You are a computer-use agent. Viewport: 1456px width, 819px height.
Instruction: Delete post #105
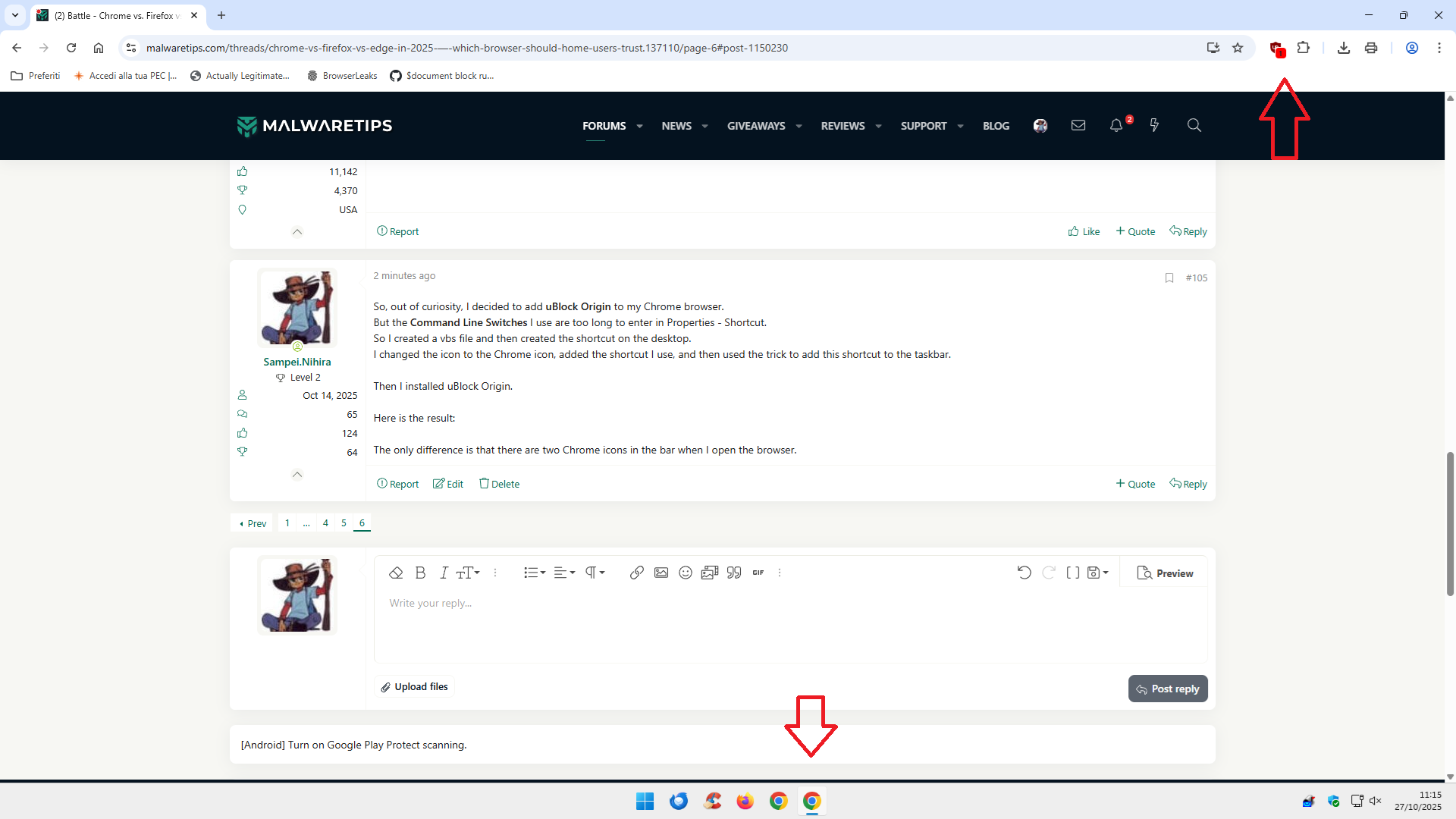coord(499,484)
